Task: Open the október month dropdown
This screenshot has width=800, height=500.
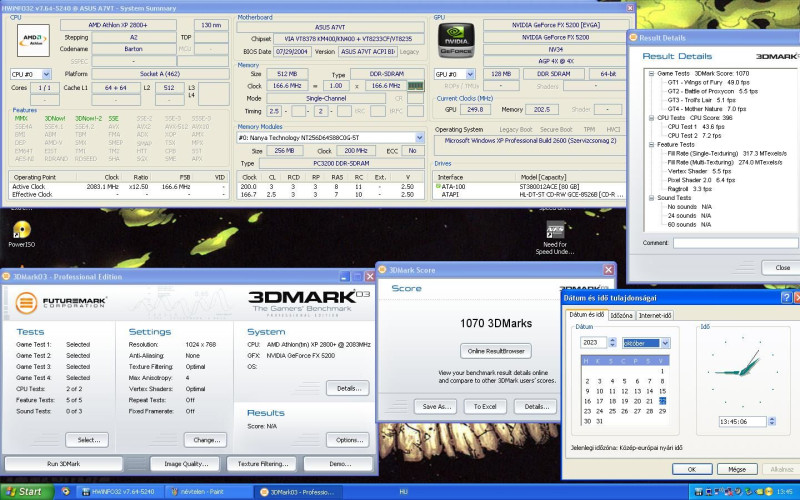Action: [665, 343]
